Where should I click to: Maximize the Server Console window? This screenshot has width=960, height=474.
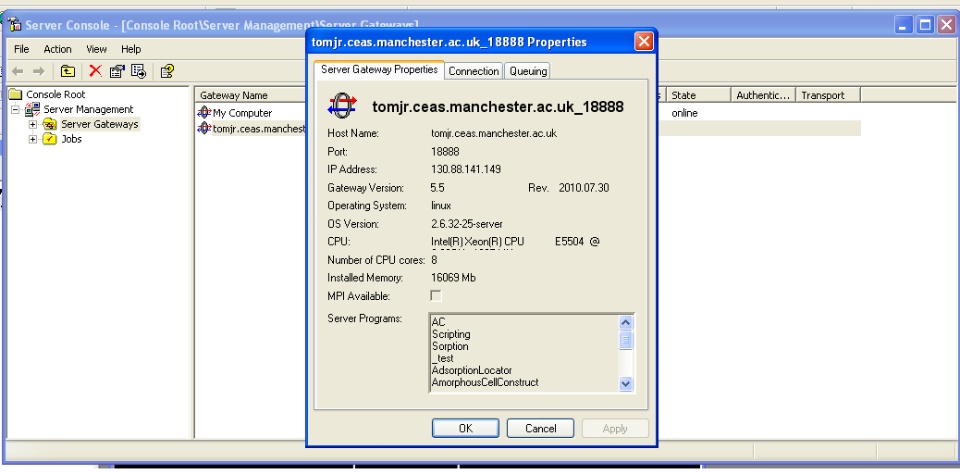[925, 25]
